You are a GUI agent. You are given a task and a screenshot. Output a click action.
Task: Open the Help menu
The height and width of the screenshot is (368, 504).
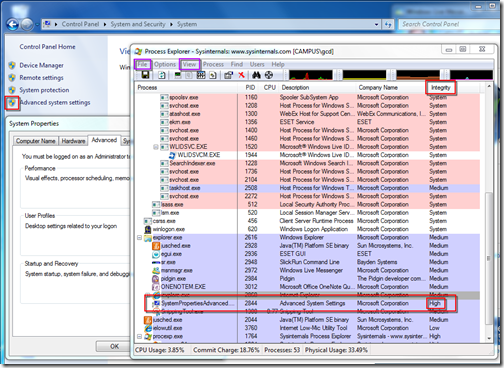(x=278, y=64)
